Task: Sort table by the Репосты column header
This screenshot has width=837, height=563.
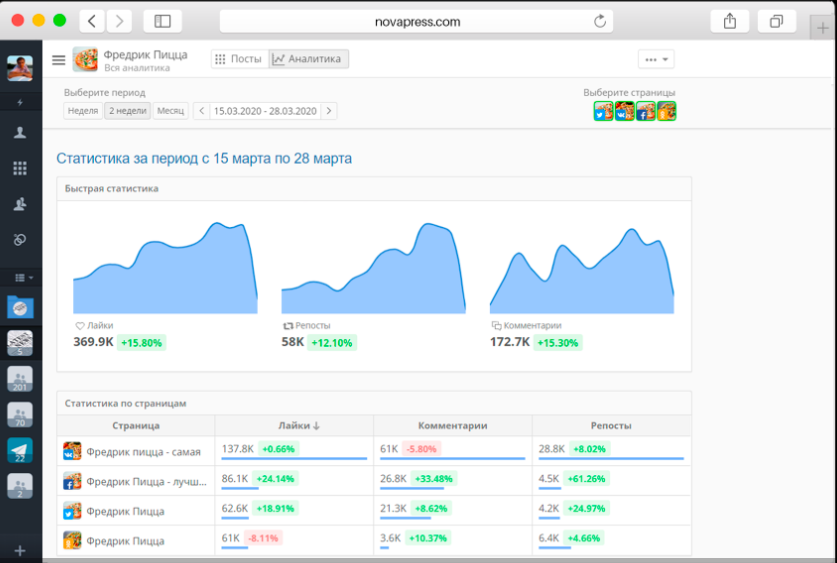Action: [611, 425]
